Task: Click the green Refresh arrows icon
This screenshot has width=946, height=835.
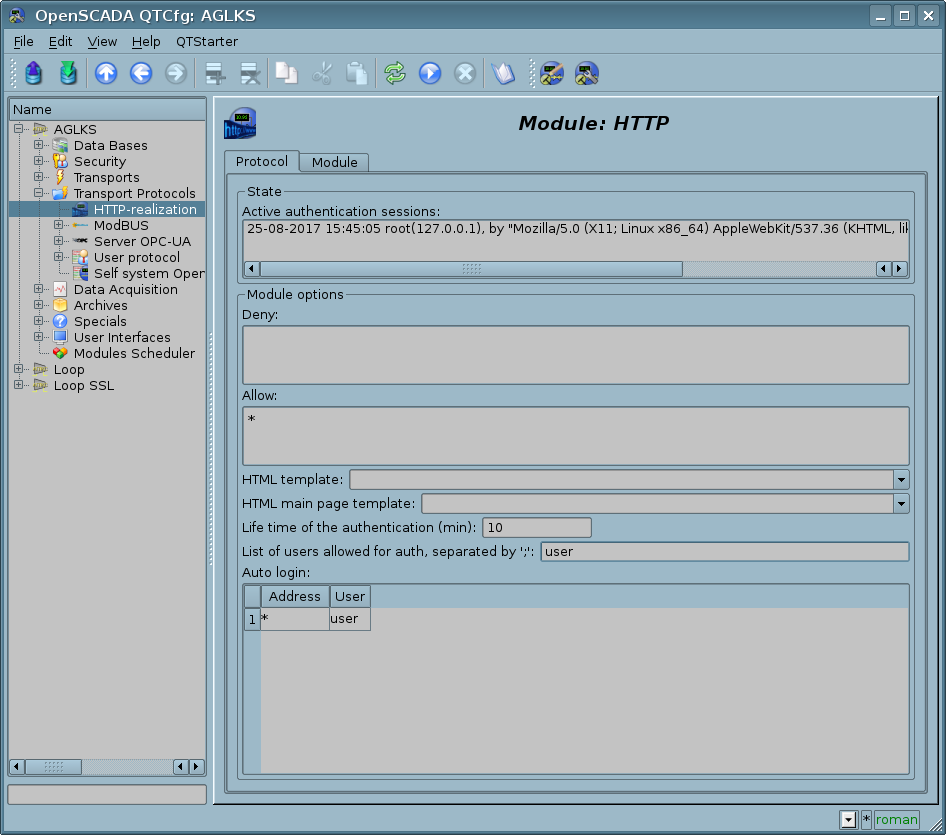Action: coord(395,73)
